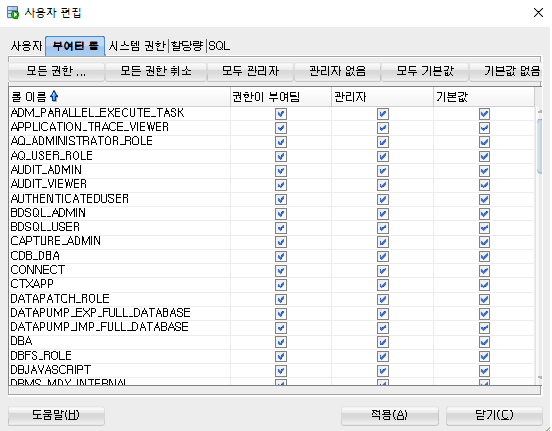Click the vertical scrollbar thumb of role list
Viewport: 552px width, 431px height.
[540, 146]
